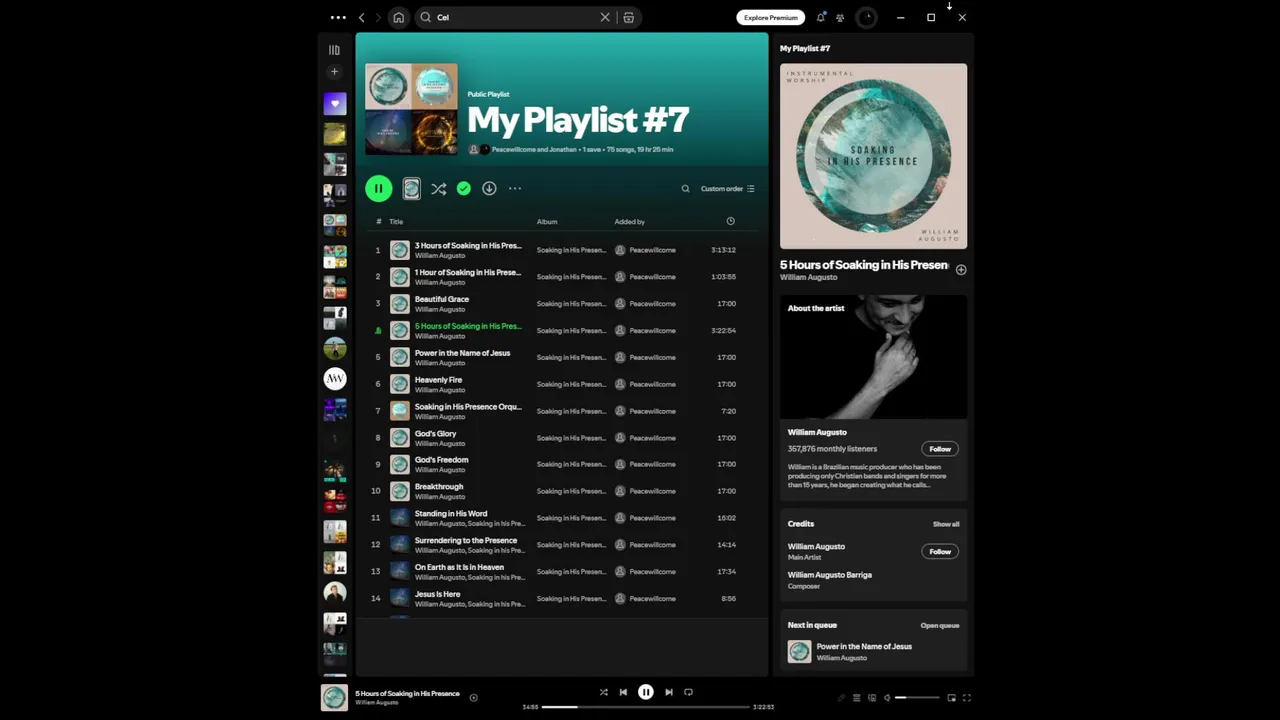The image size is (1280, 720).
Task: Open Browse via the icon in the search bar
Action: (x=628, y=17)
